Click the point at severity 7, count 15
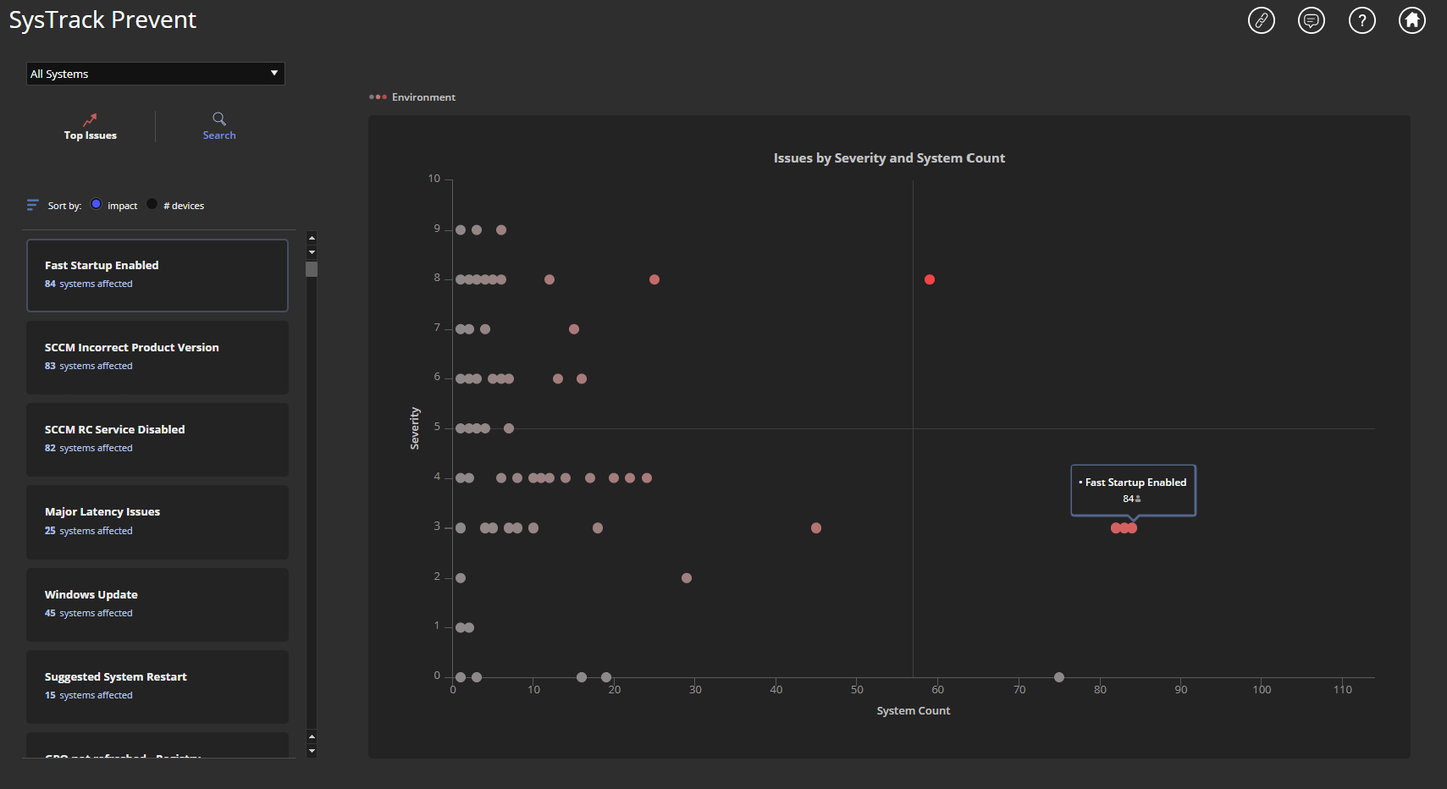 click(x=573, y=329)
